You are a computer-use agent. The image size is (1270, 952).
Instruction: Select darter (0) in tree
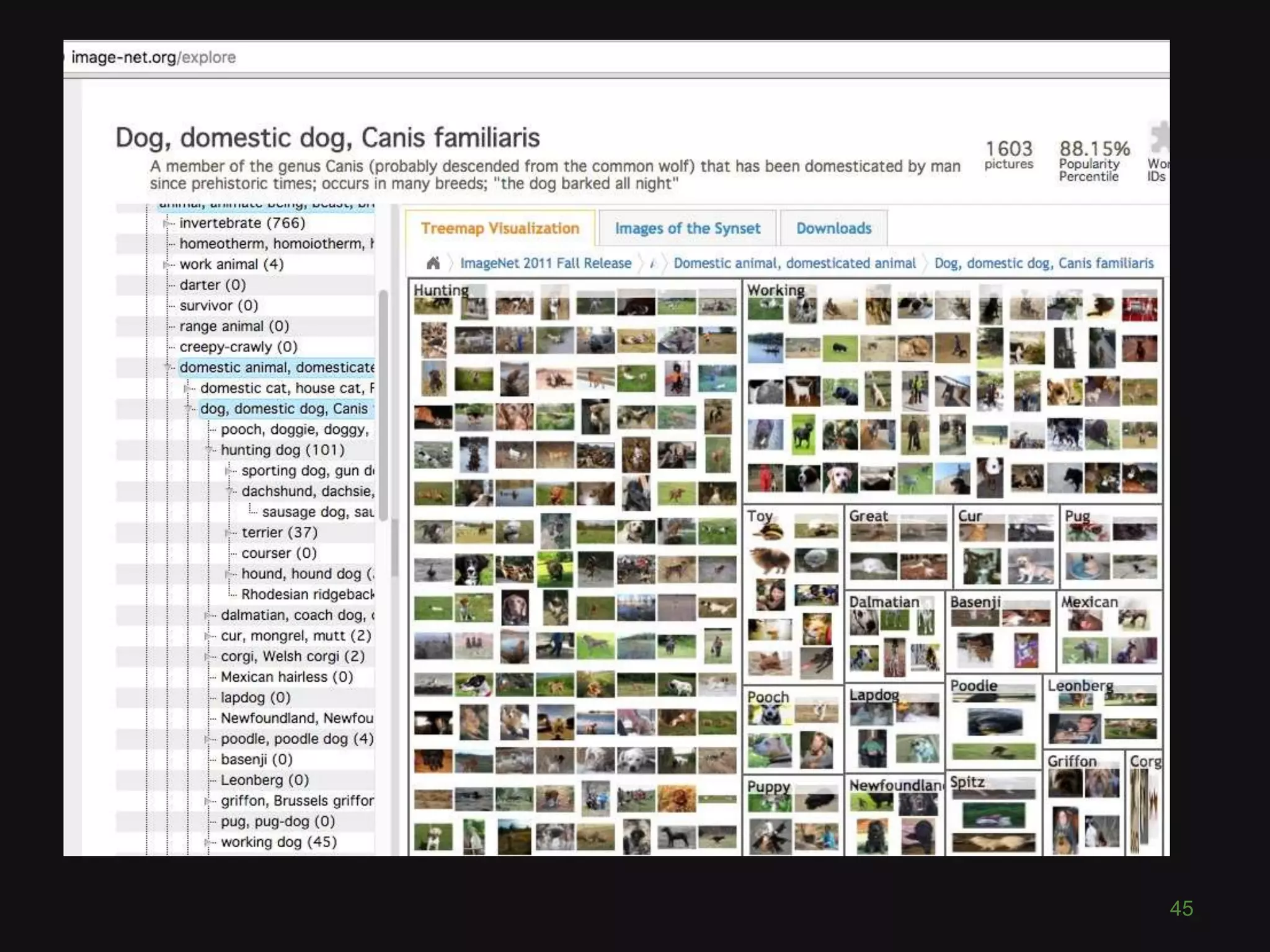(x=213, y=285)
